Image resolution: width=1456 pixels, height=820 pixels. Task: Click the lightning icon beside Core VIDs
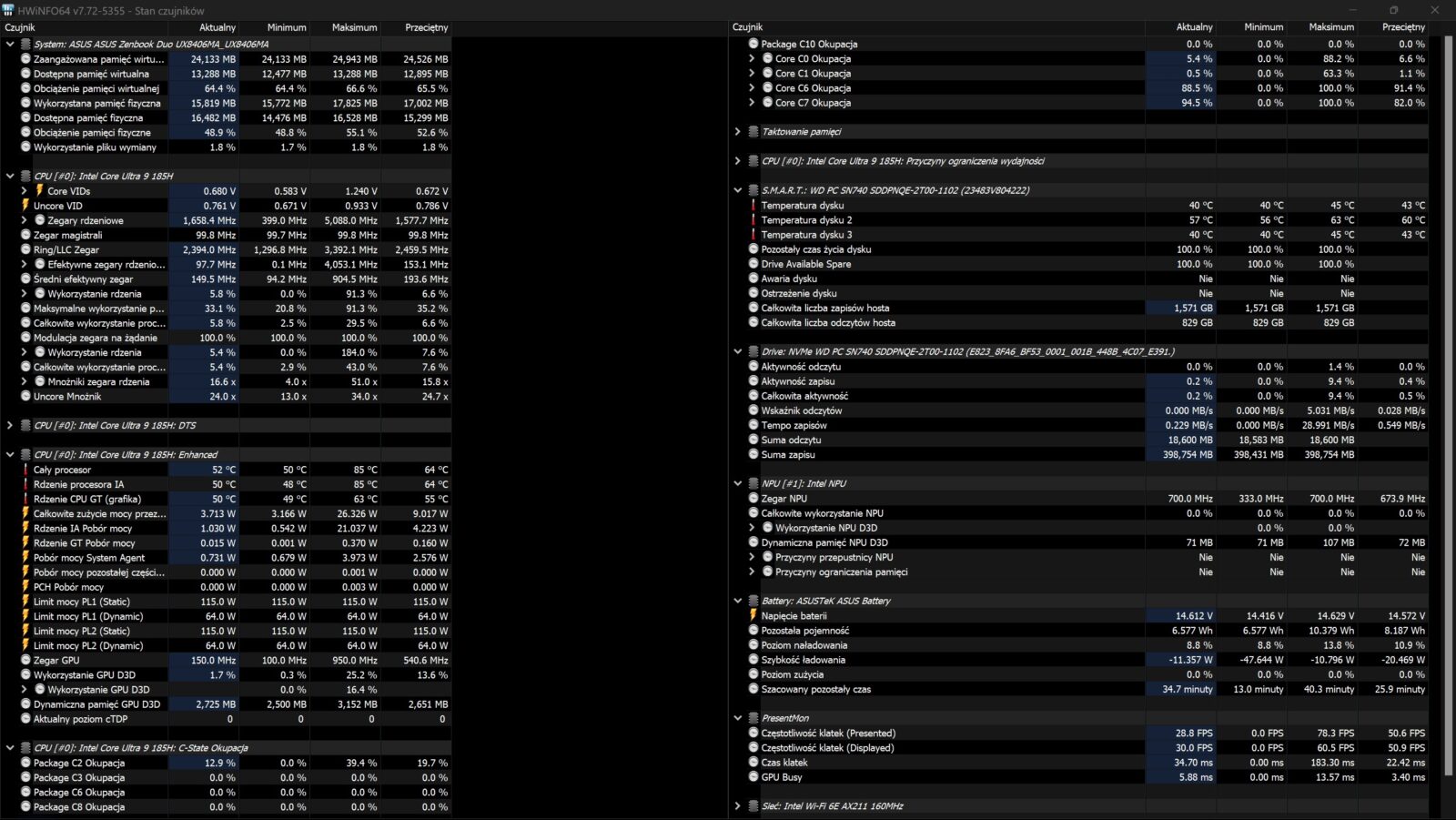(39, 191)
